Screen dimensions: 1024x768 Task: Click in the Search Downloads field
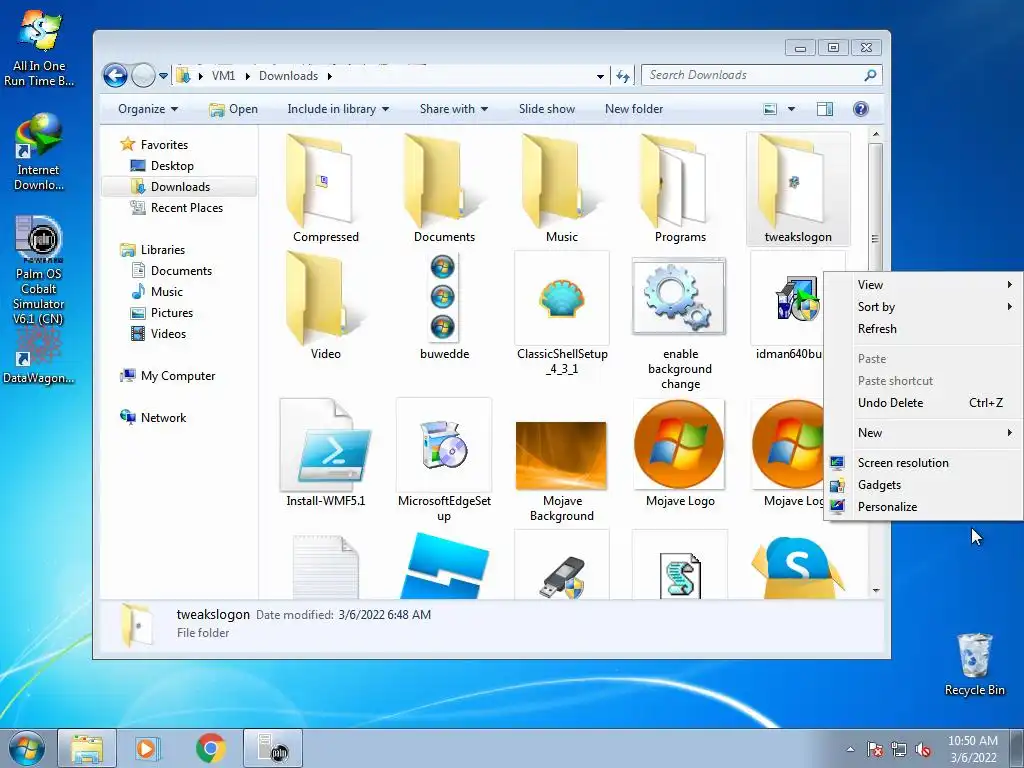click(x=761, y=75)
